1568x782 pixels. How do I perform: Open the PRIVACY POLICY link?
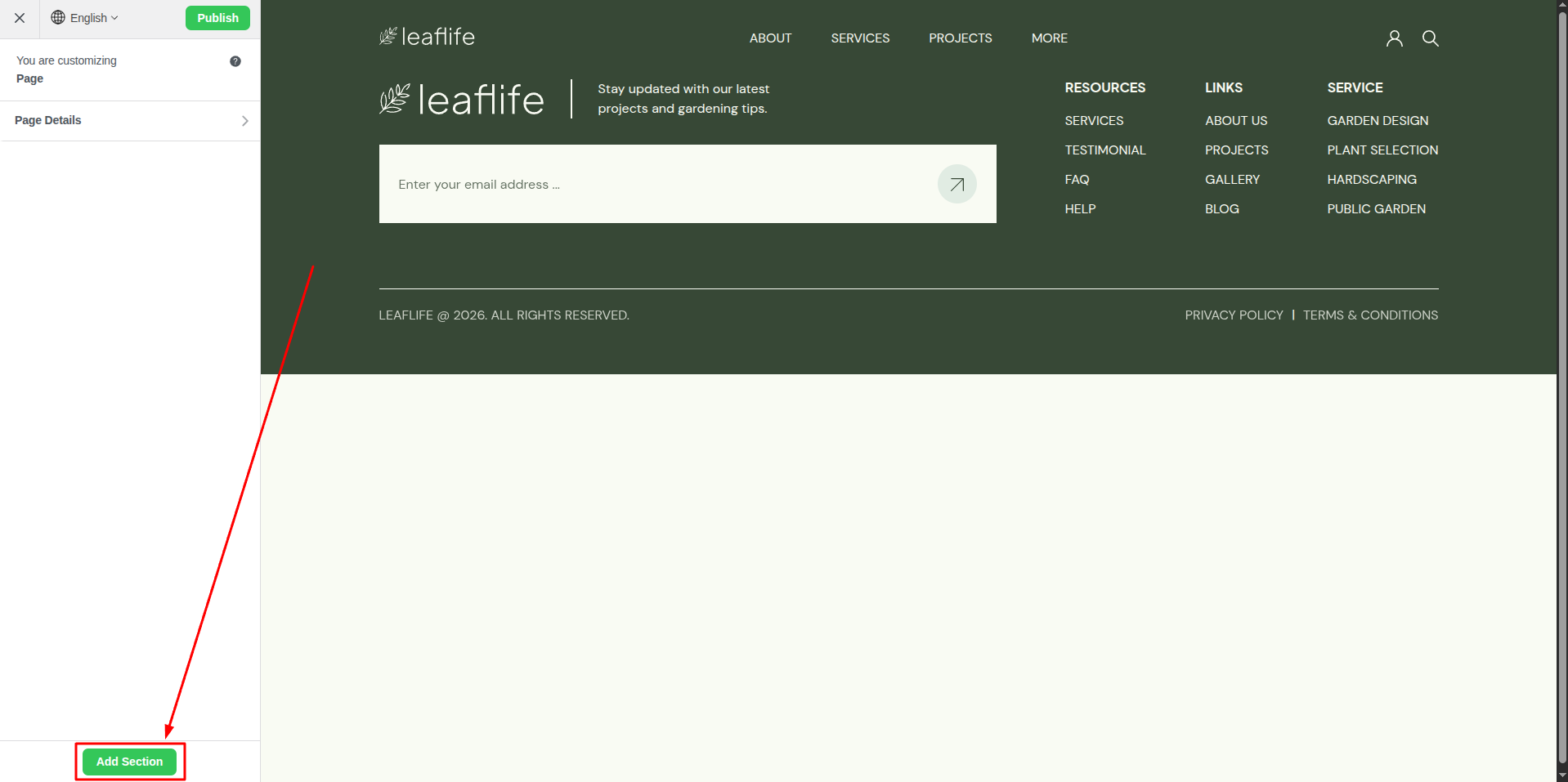[1234, 315]
